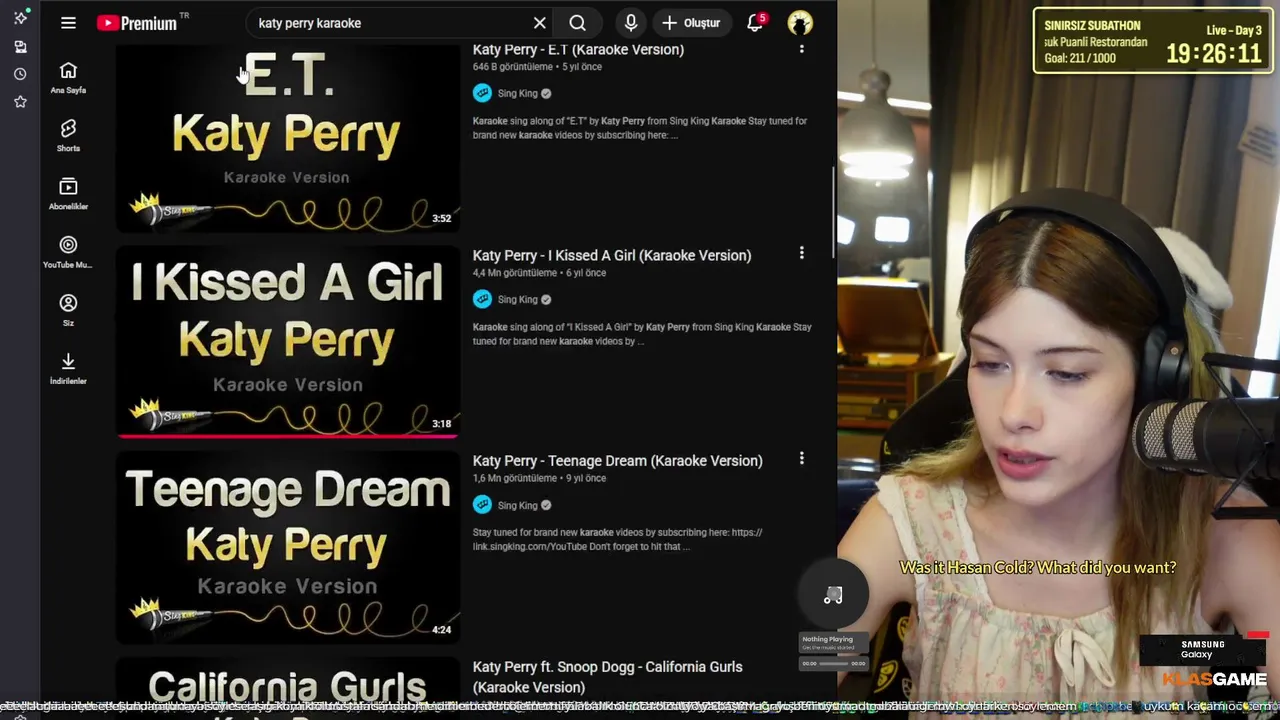Open the account avatar menu
Viewport: 1280px width, 720px height.
coord(800,23)
